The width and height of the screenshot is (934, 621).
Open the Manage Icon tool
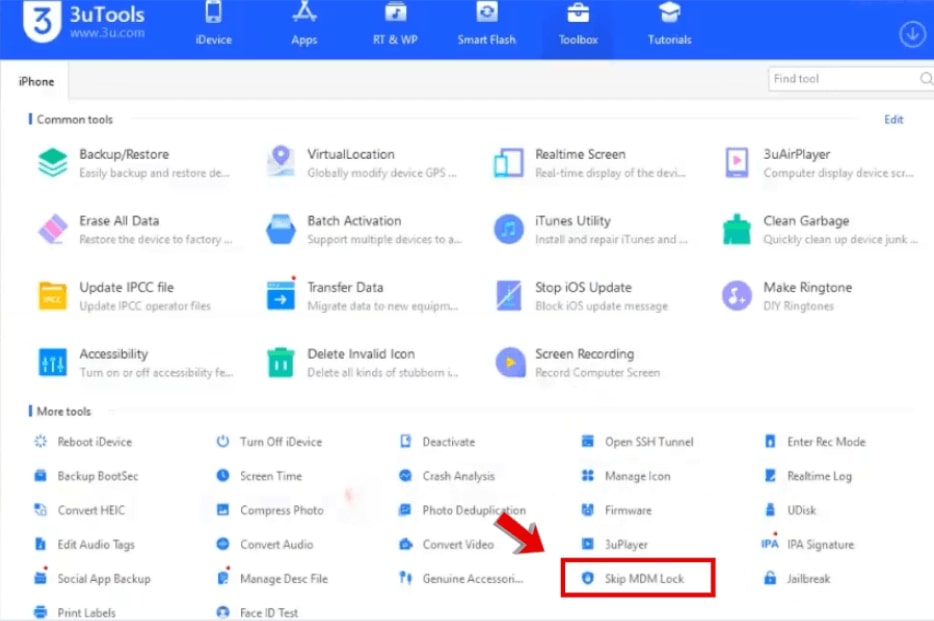coord(625,476)
